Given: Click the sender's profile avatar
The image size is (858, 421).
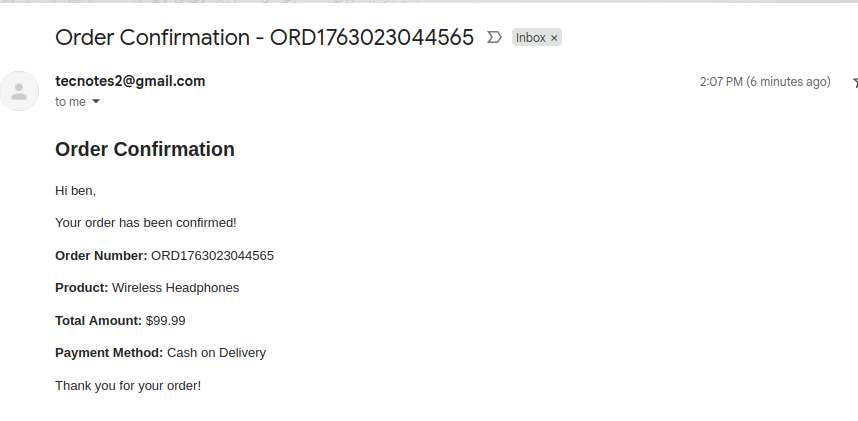Looking at the screenshot, I should 19,91.
